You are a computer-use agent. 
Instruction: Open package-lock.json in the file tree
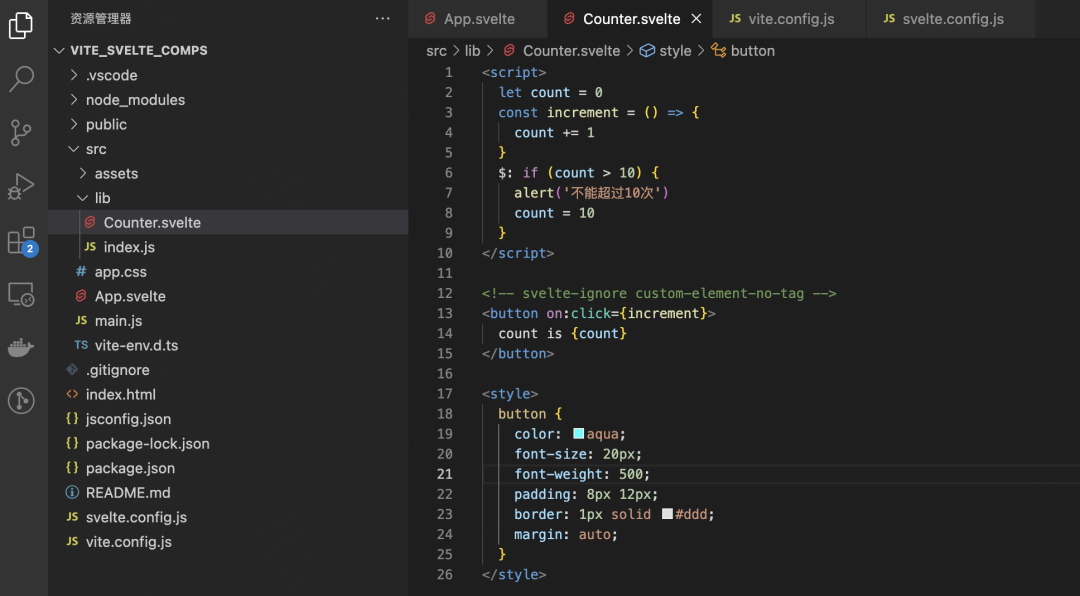228,444
